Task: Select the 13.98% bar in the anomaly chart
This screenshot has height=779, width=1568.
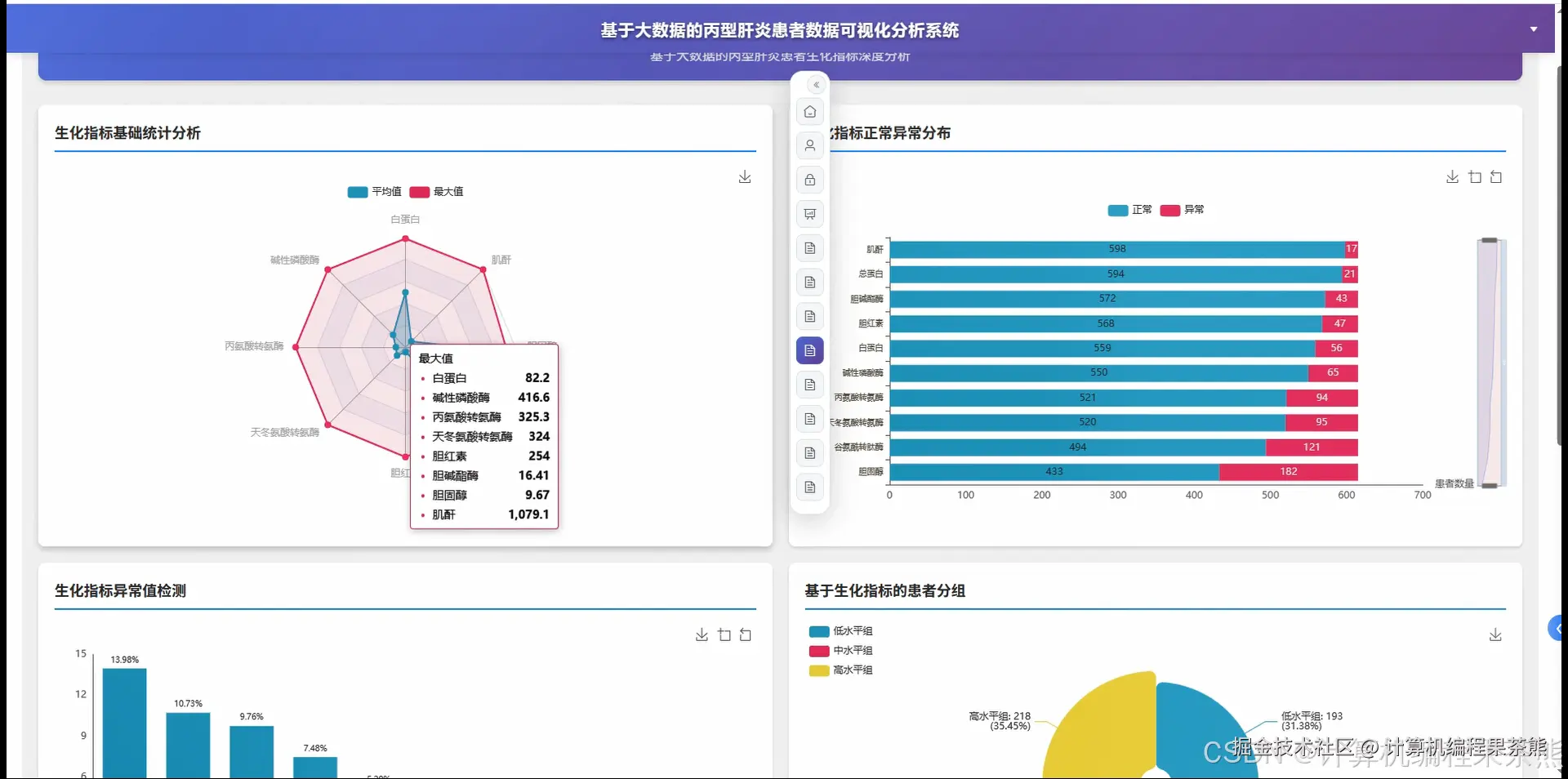Action: click(124, 723)
